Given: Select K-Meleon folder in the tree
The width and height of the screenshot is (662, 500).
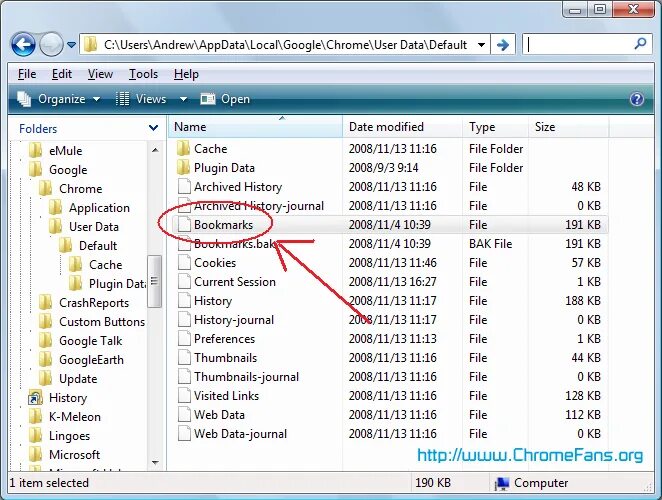Looking at the screenshot, I should pos(65,417).
